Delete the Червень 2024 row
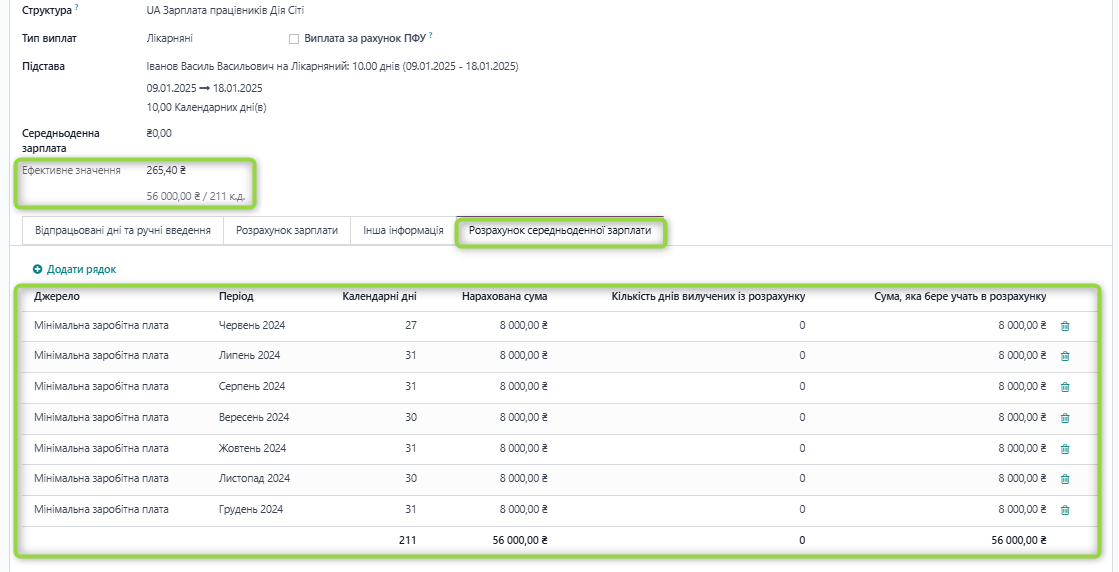Screen dimensions: 1119x572 (1064, 326)
